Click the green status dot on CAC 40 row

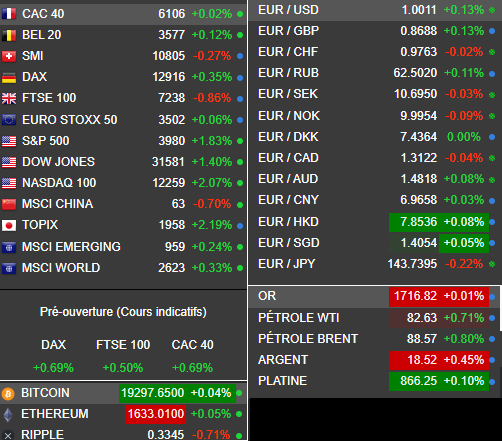[x=240, y=14]
